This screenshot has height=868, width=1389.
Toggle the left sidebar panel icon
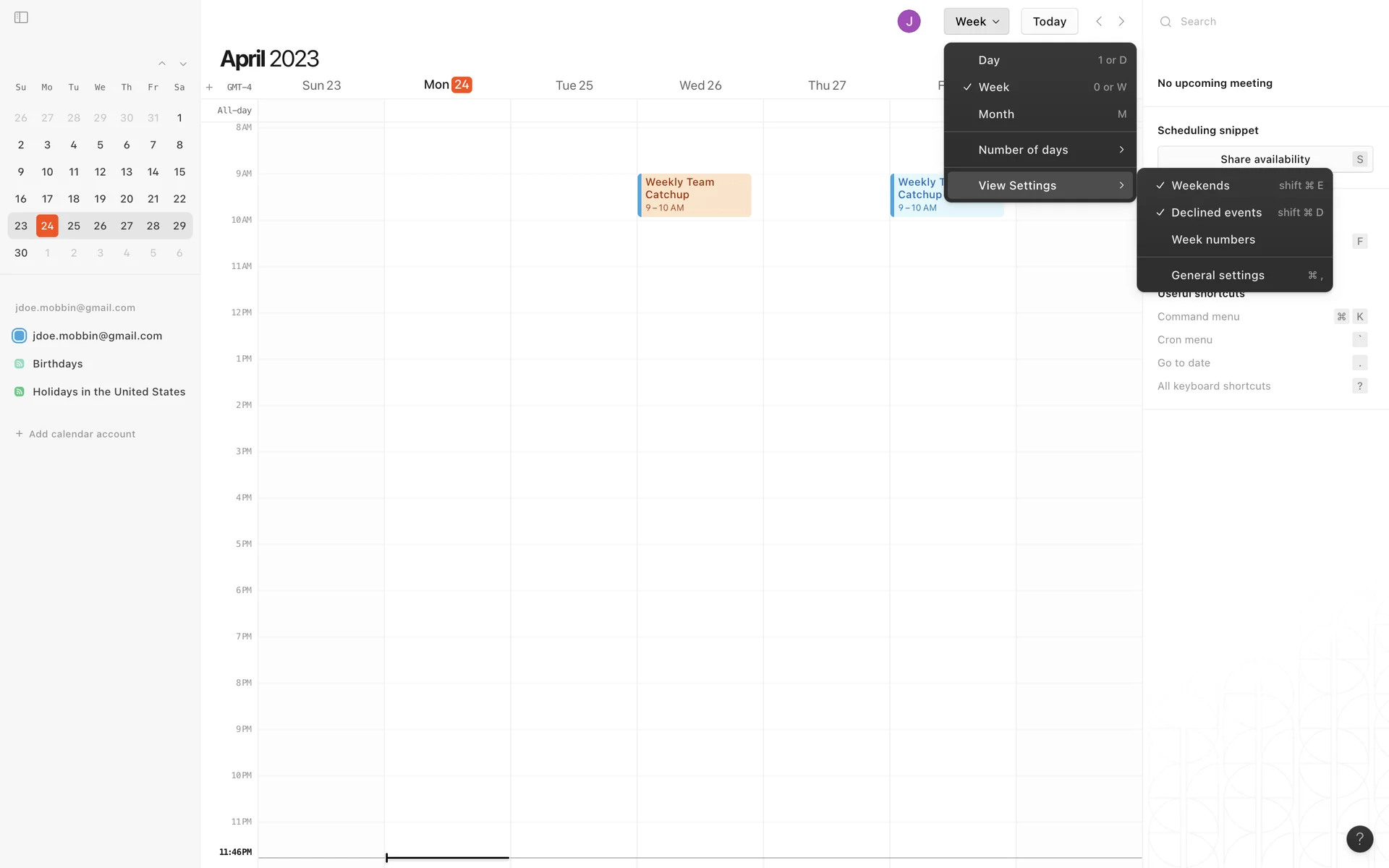tap(21, 17)
